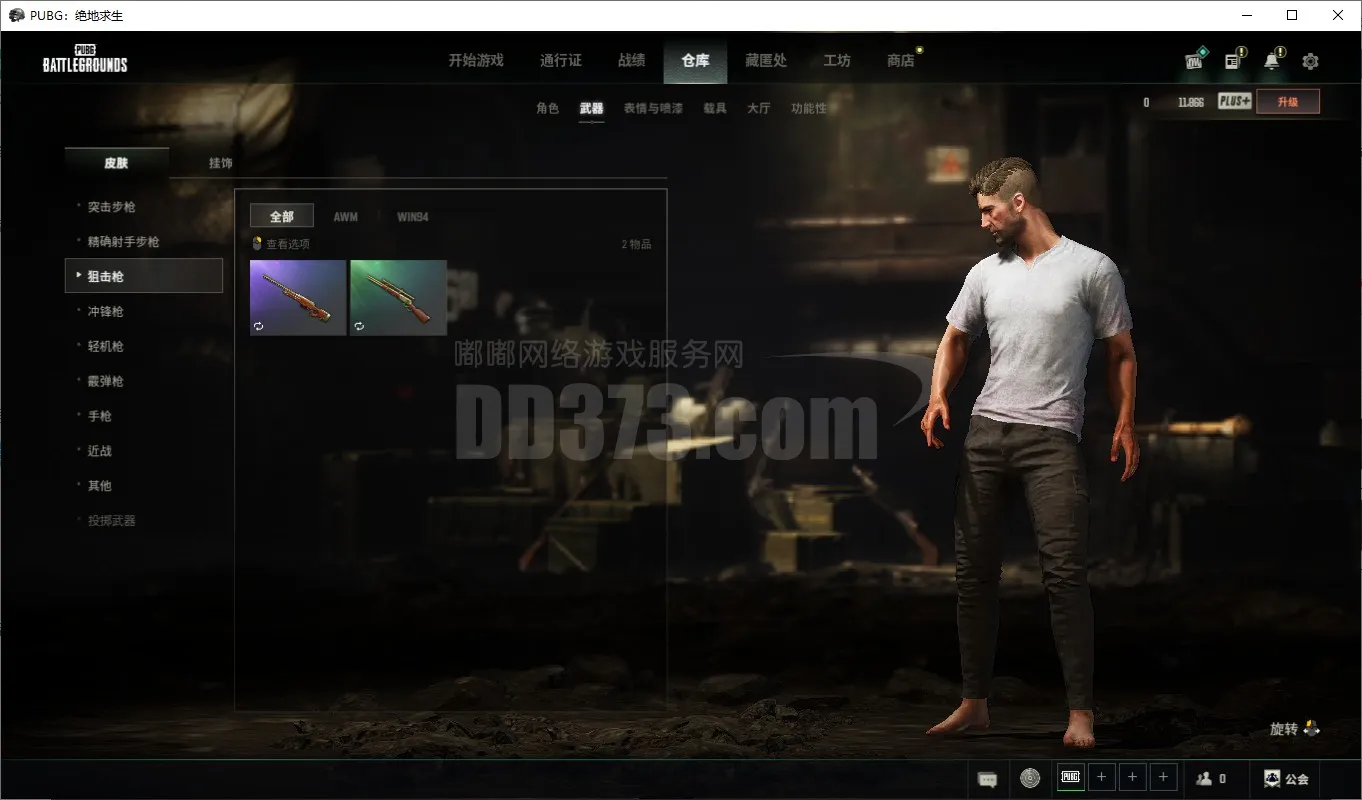Toggle the 查看选项 view options

tap(281, 244)
